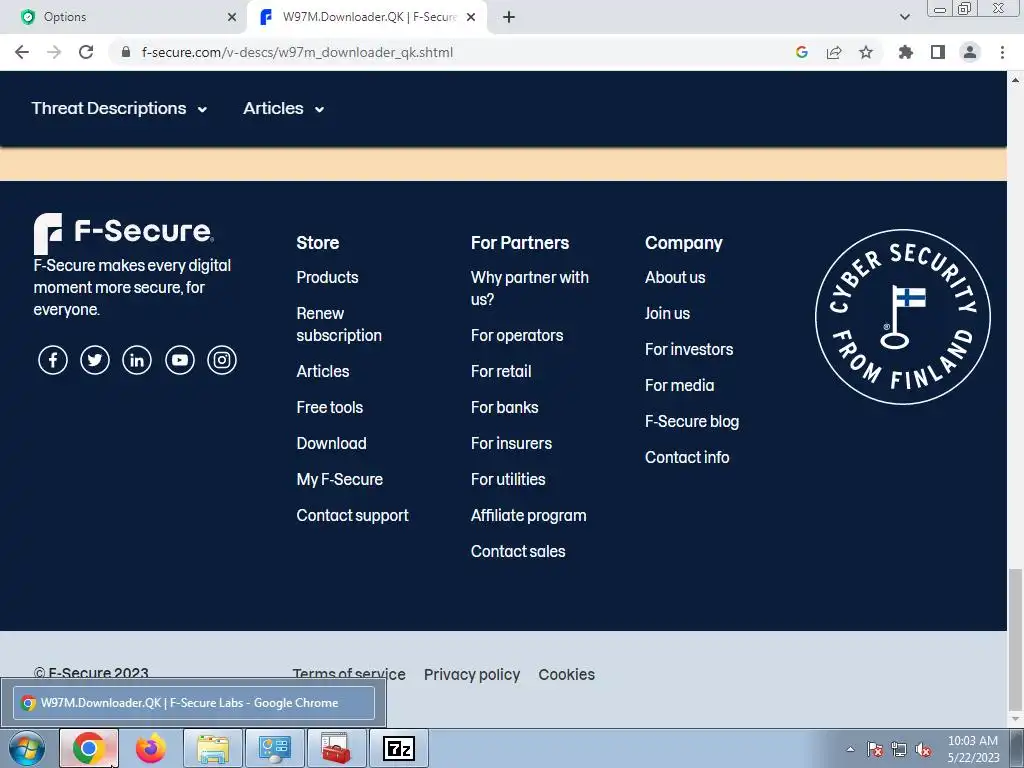The image size is (1024, 768).
Task: Open File Explorer from taskbar
Action: point(213,748)
